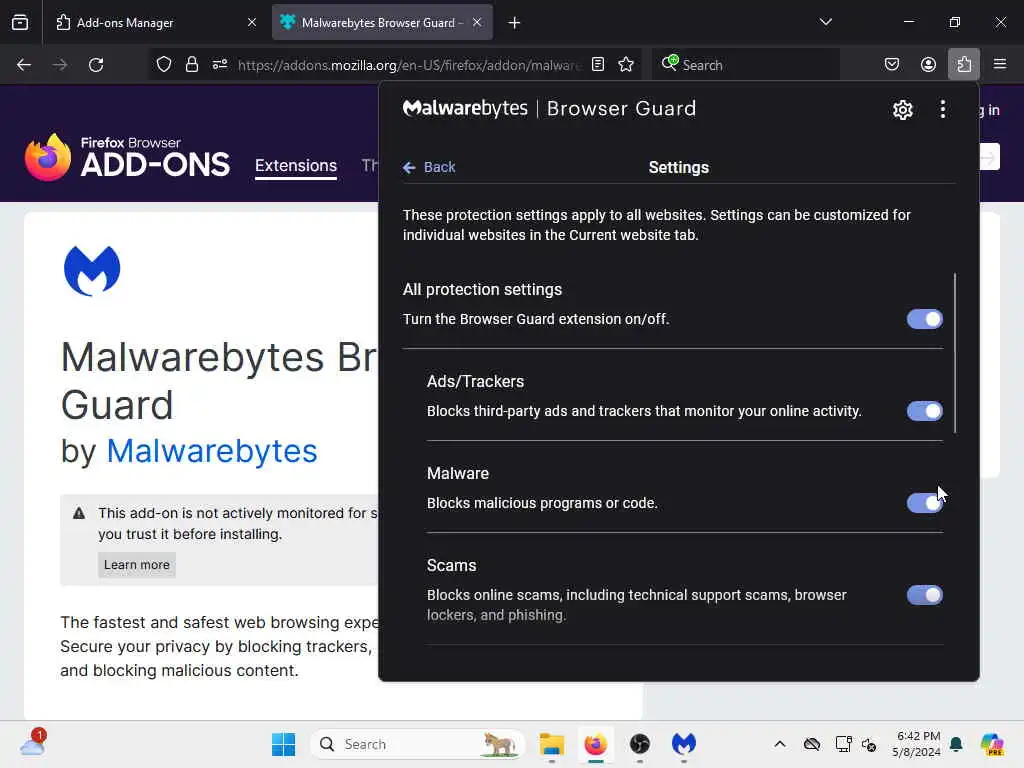Navigate back with the browser back arrow
1024x768 pixels.
click(x=24, y=65)
